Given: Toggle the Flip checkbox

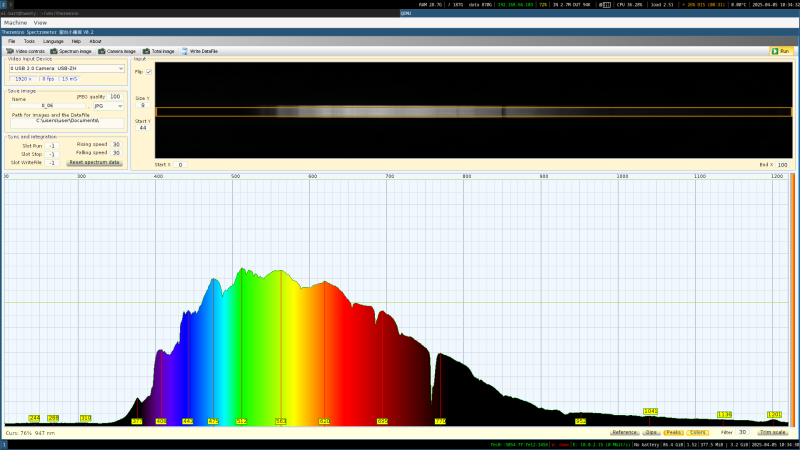Looking at the screenshot, I should point(149,72).
